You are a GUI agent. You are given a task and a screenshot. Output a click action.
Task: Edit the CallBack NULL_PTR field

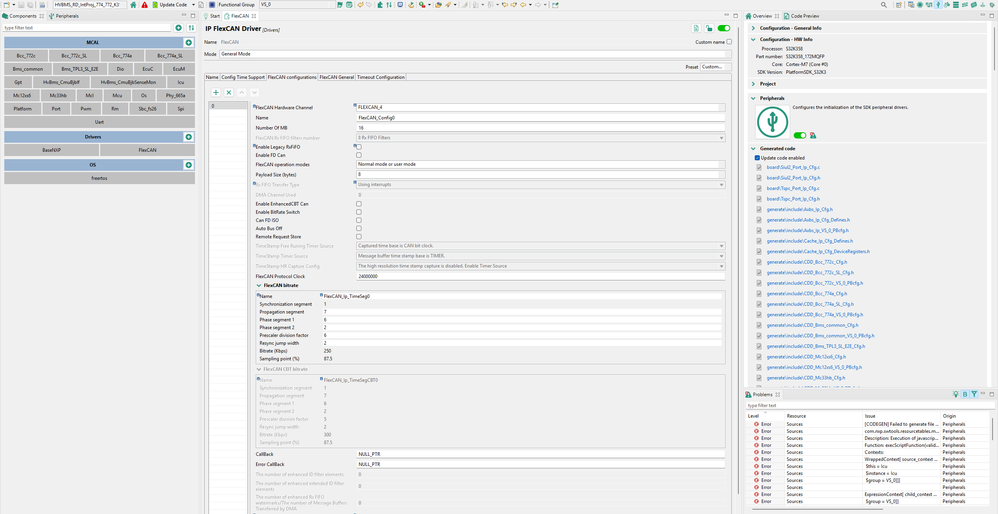coord(541,454)
